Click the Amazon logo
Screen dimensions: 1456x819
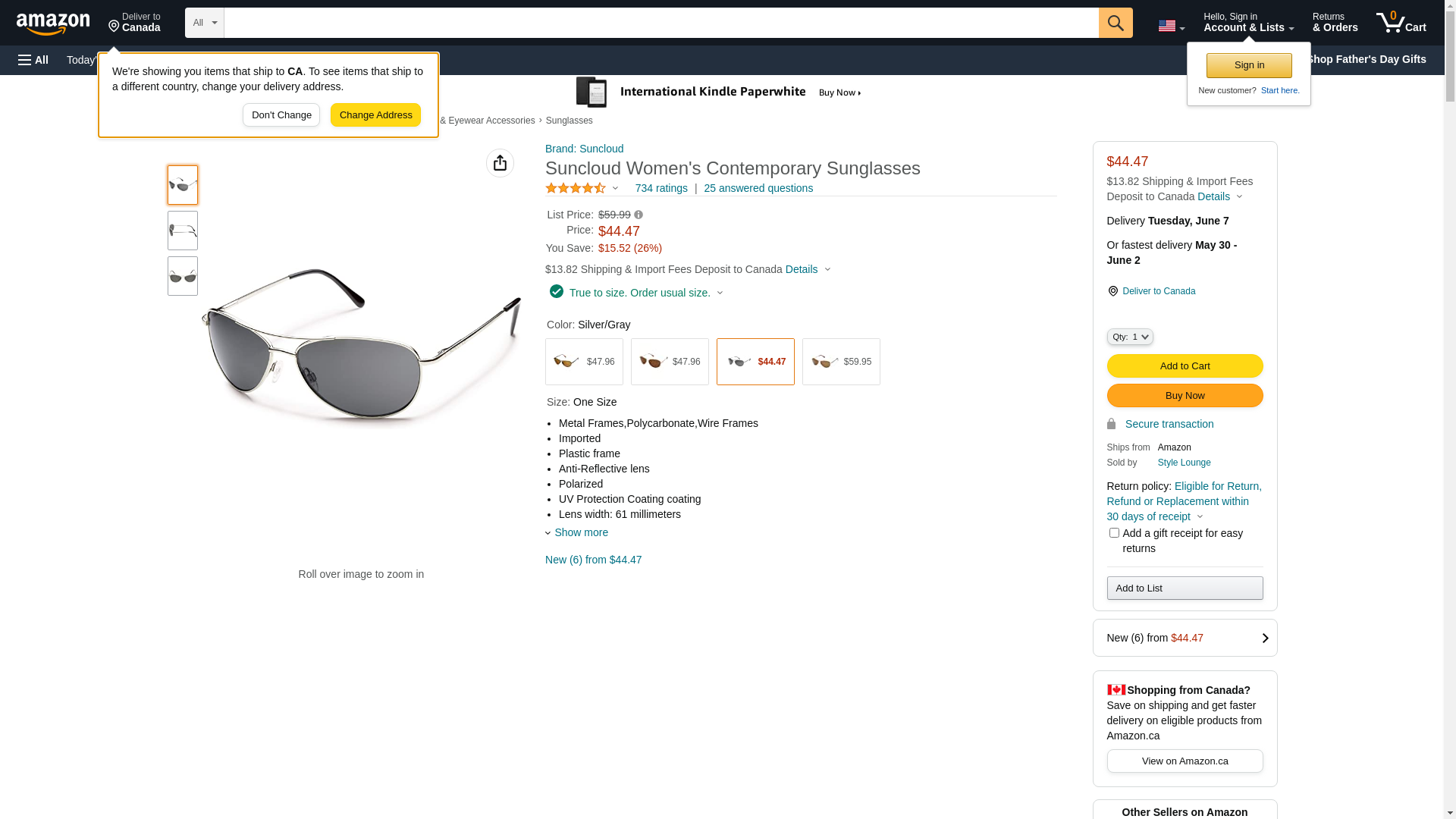pyautogui.click(x=53, y=24)
